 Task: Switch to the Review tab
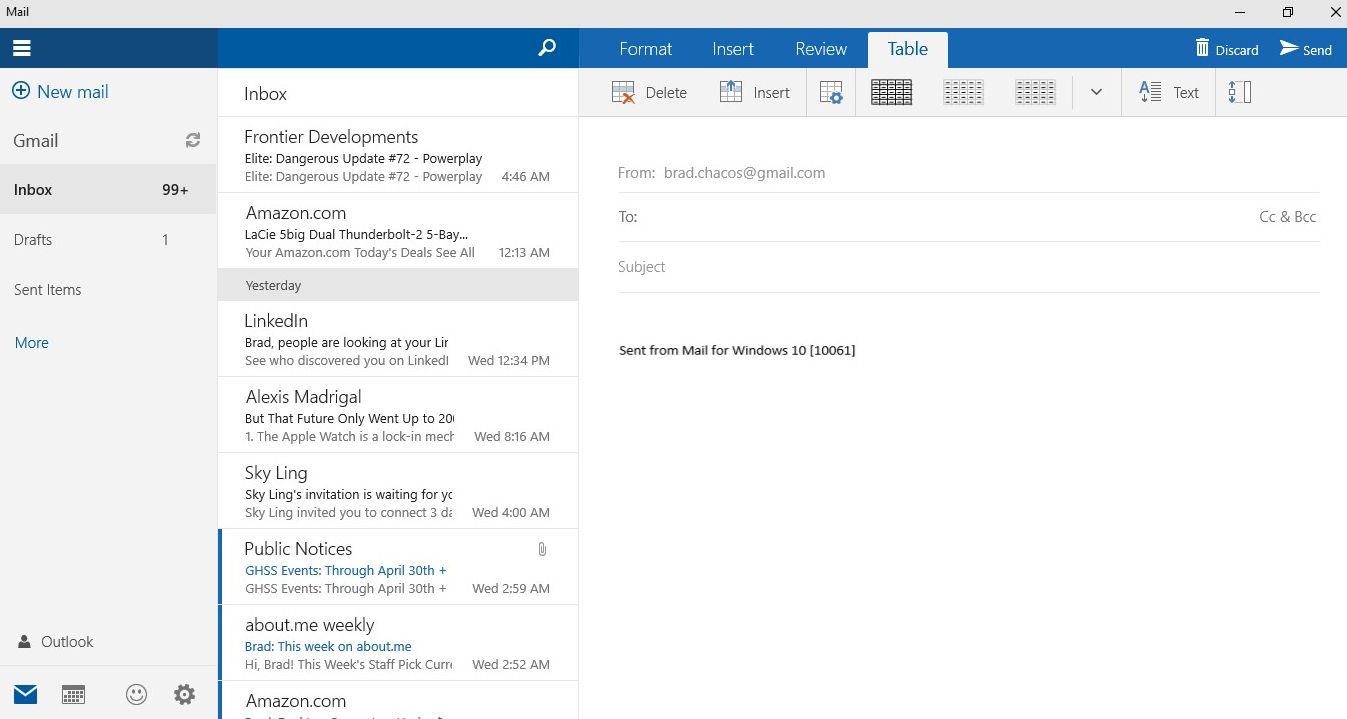pyautogui.click(x=821, y=49)
